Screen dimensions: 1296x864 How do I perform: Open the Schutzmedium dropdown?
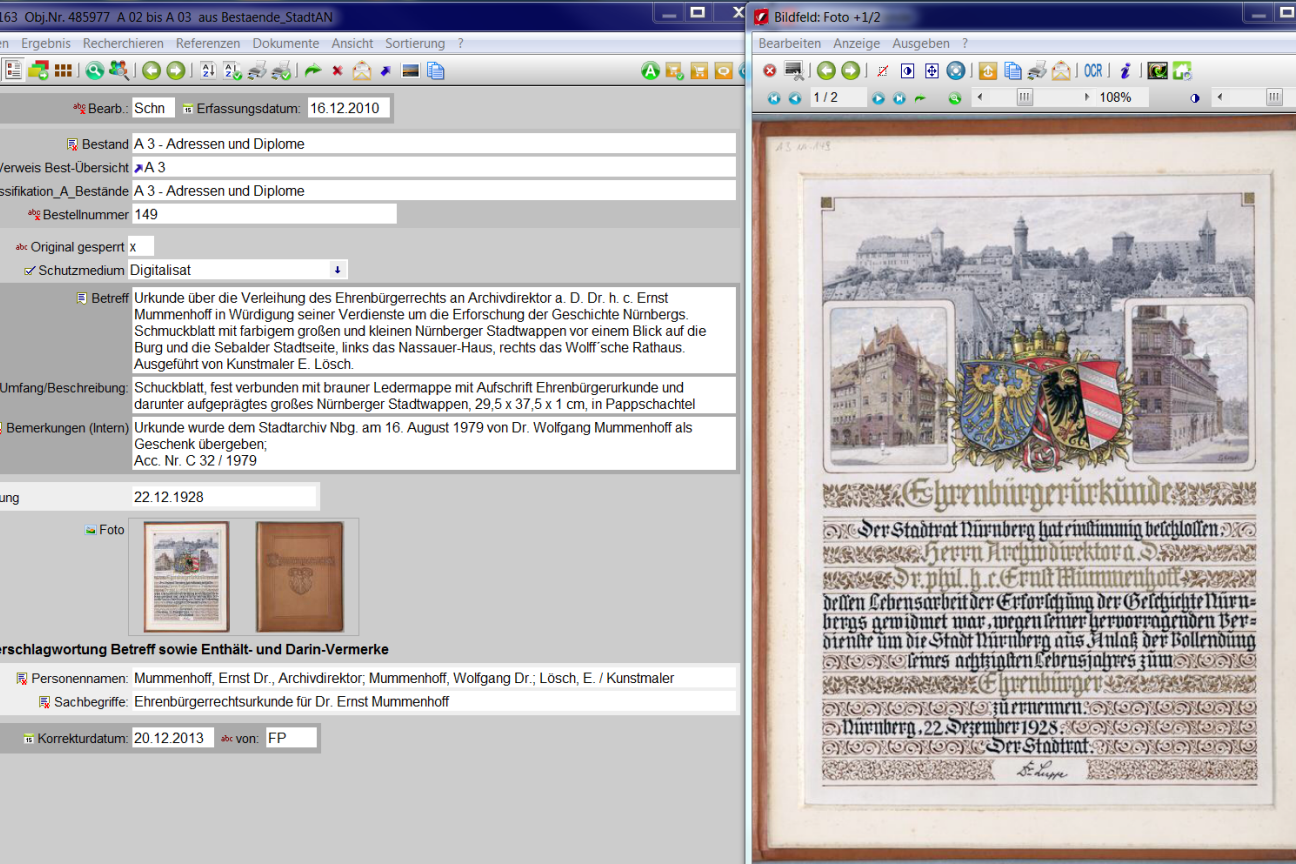[x=337, y=270]
